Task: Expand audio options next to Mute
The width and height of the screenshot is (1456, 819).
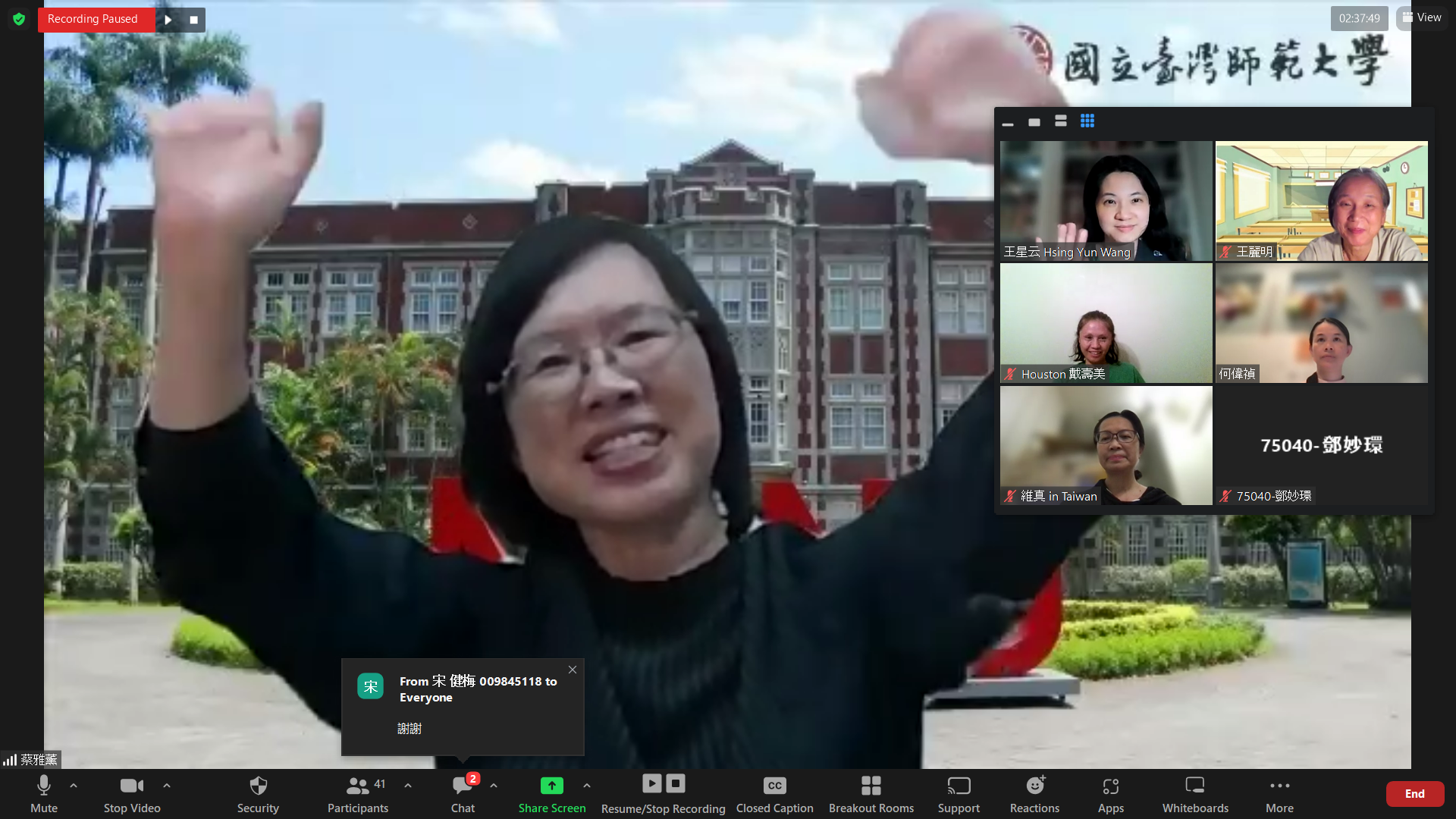Action: tap(73, 786)
